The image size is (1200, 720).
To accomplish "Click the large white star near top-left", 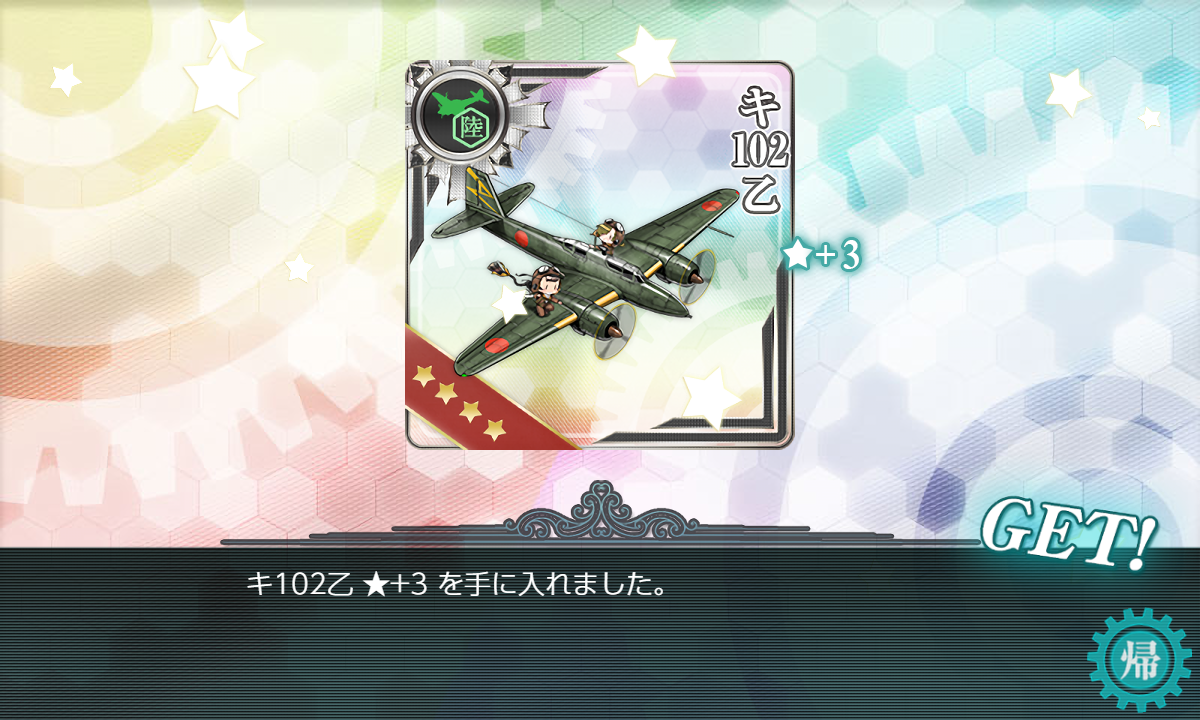I will point(222,68).
